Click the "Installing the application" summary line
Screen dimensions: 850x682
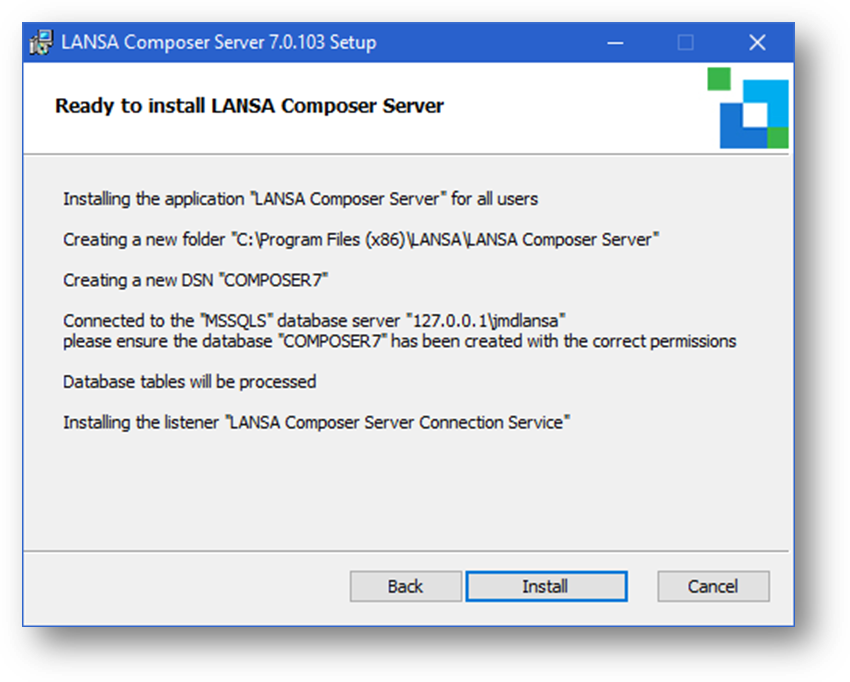coord(300,198)
